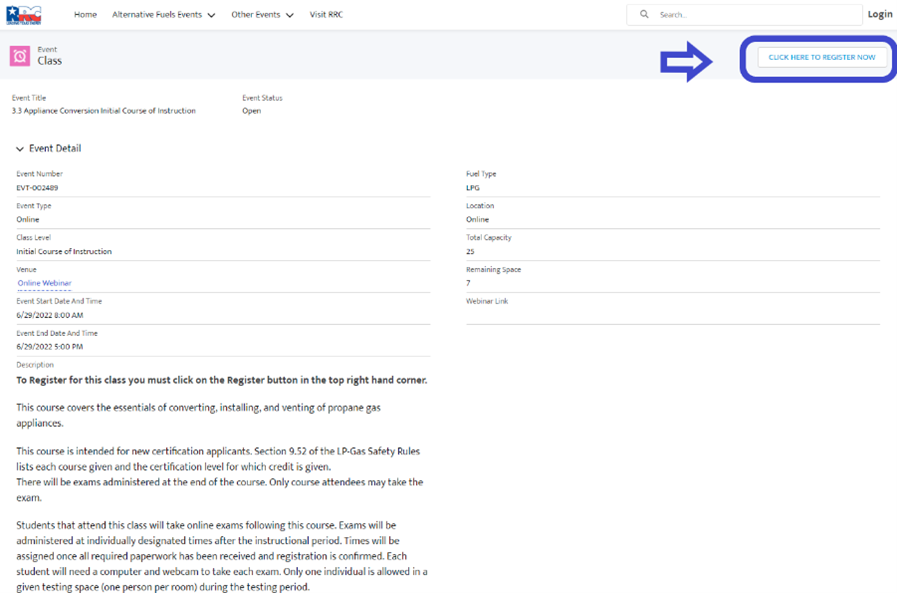Viewport: 897px width, 593px height.
Task: Open the Online Webinar venue link
Action: pyautogui.click(x=44, y=283)
